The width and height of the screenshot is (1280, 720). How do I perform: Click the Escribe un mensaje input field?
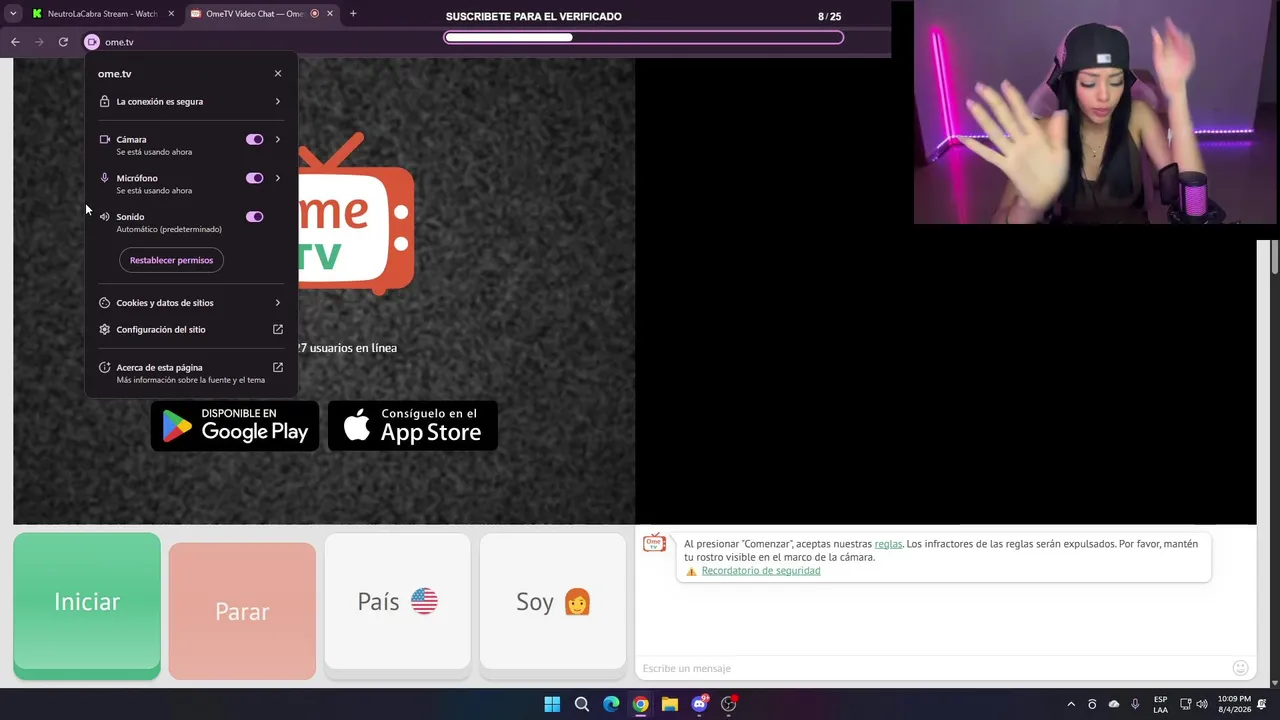[x=934, y=668]
